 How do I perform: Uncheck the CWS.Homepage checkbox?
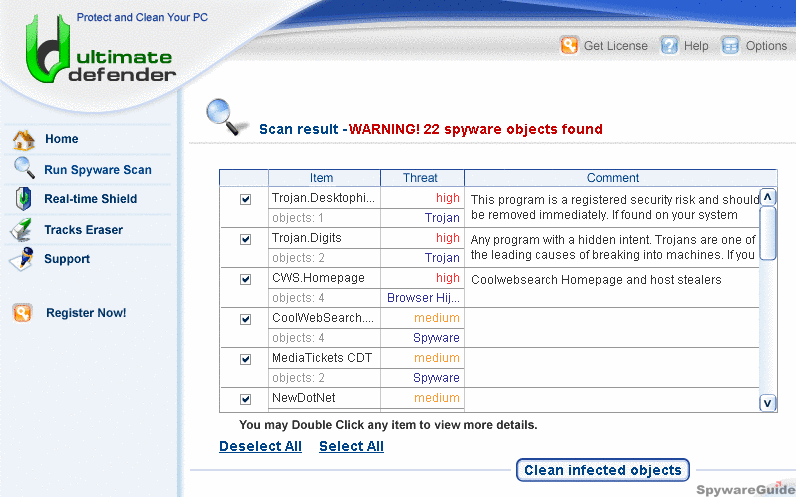click(x=245, y=279)
